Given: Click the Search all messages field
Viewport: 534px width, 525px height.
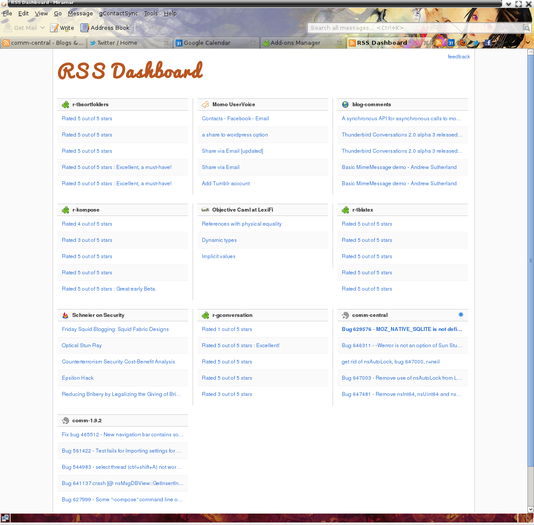Looking at the screenshot, I should point(415,28).
